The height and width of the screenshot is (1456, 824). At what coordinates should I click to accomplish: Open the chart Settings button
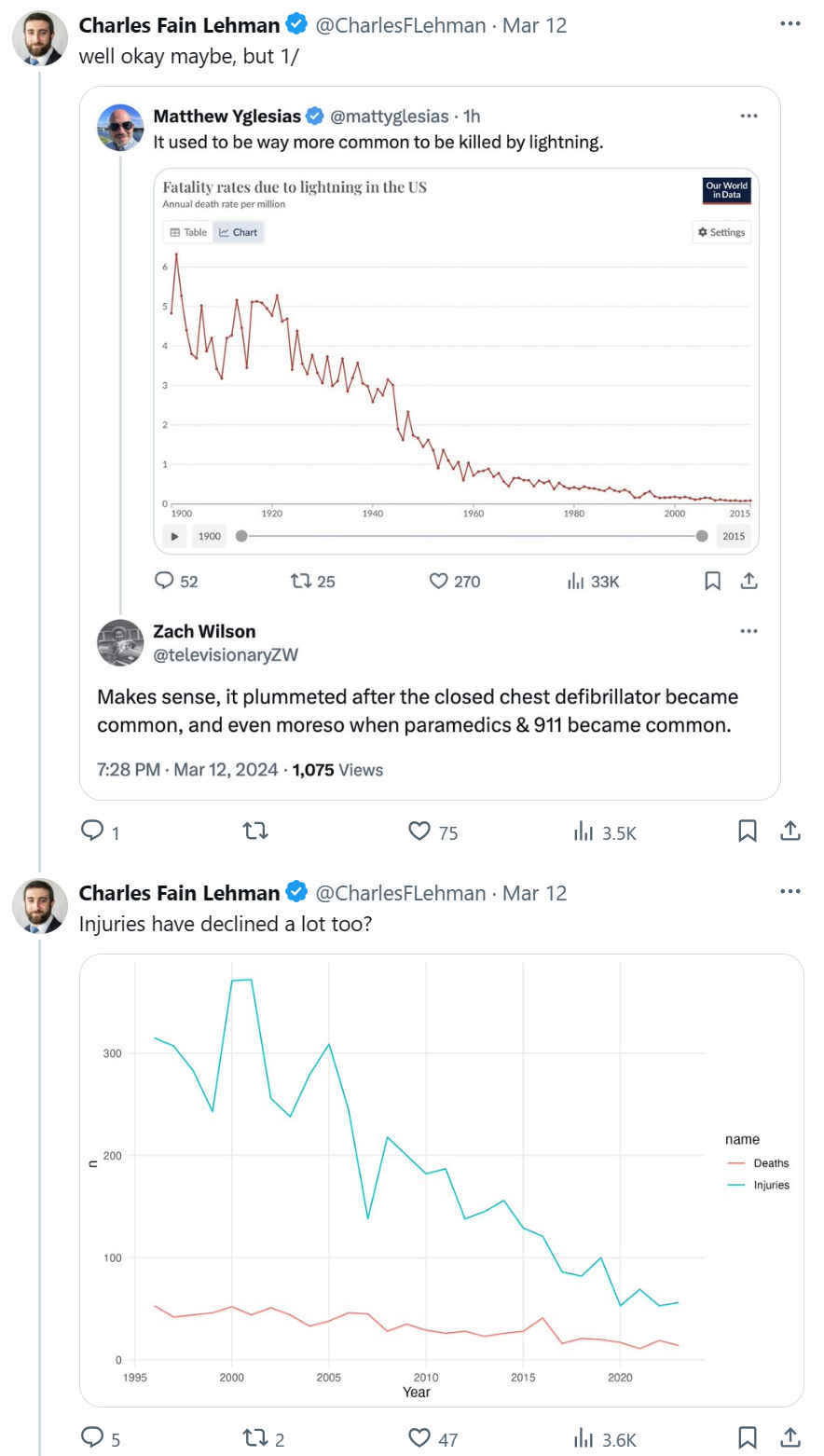click(721, 232)
